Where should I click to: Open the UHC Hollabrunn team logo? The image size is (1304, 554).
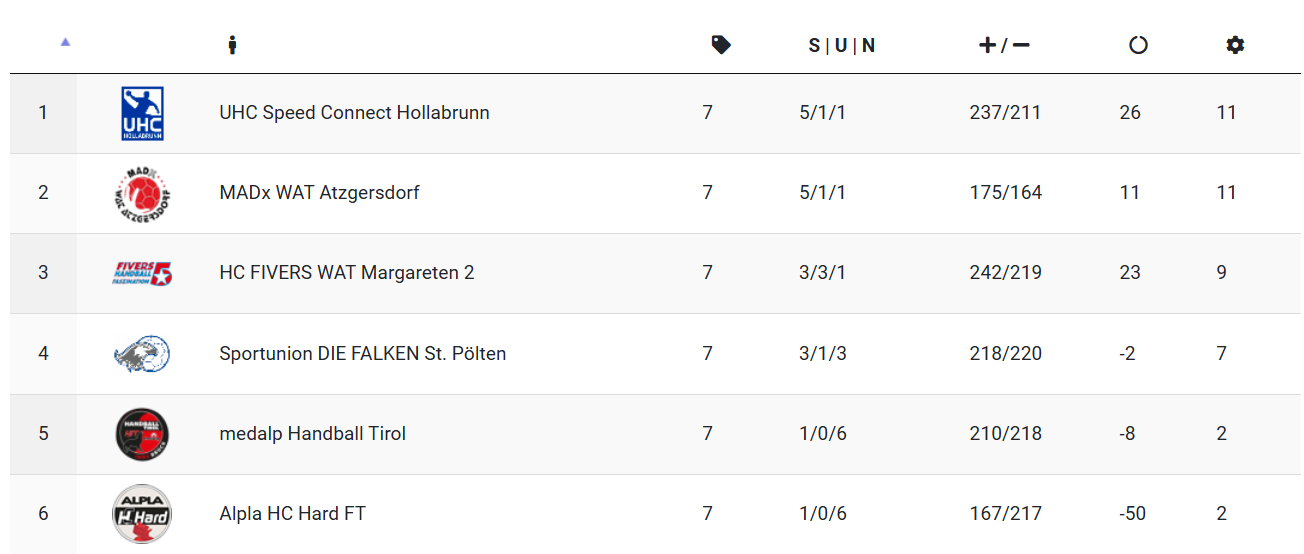pos(142,113)
